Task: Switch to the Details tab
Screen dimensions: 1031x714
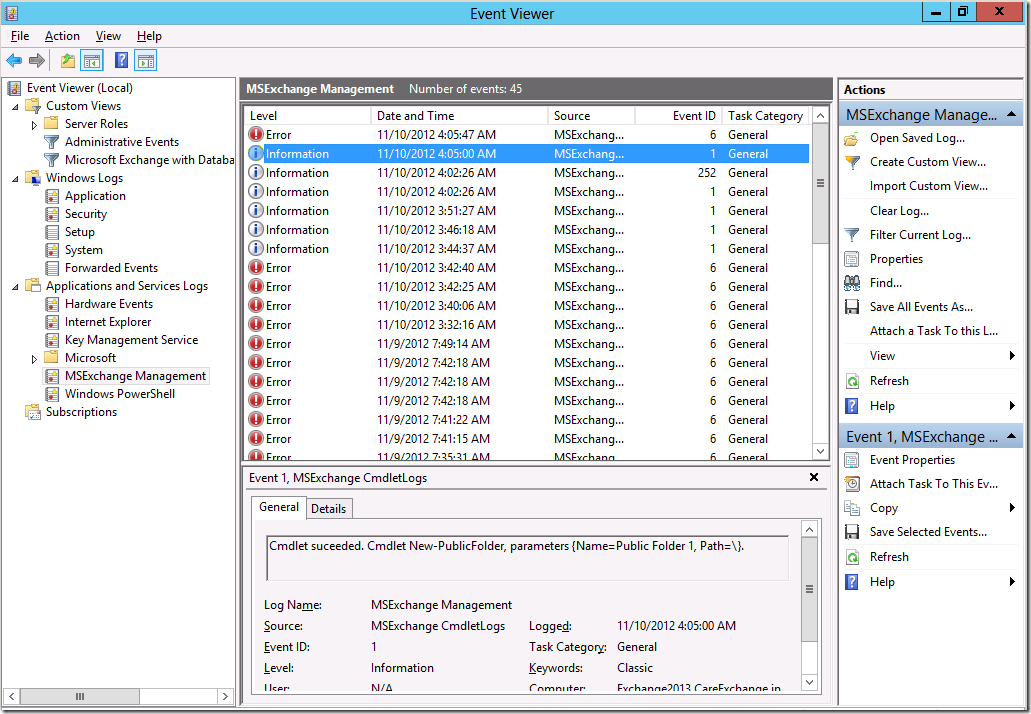Action: click(328, 509)
